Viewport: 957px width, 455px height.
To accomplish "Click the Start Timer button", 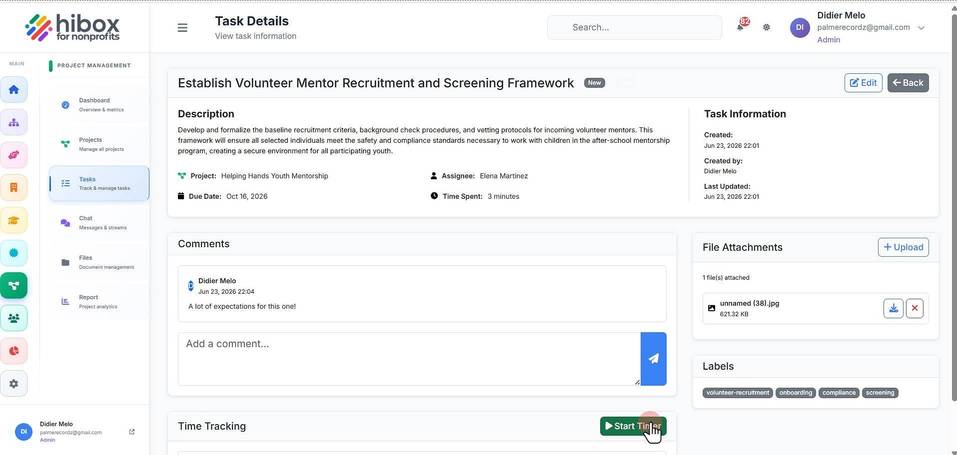I will click(633, 426).
